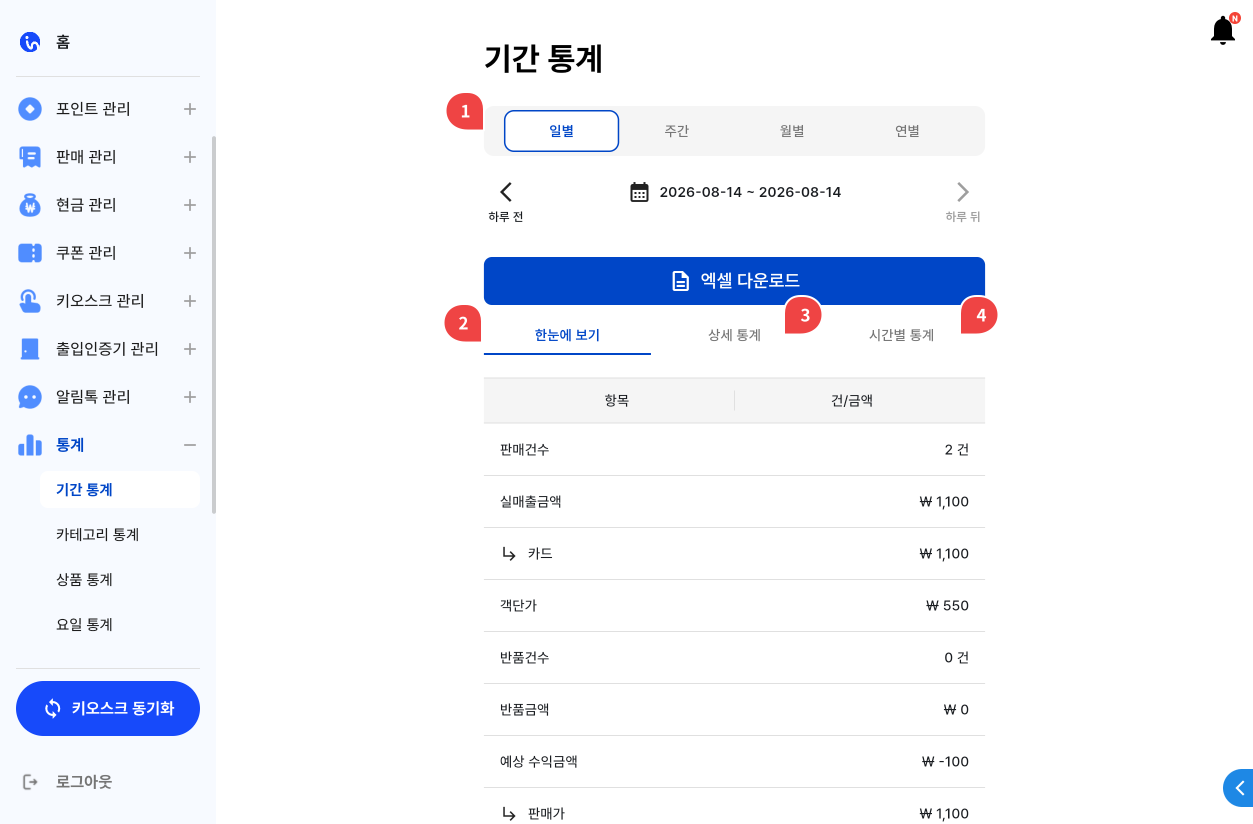Click the 실매출금액 row label
1253x824 pixels.
(x=531, y=502)
